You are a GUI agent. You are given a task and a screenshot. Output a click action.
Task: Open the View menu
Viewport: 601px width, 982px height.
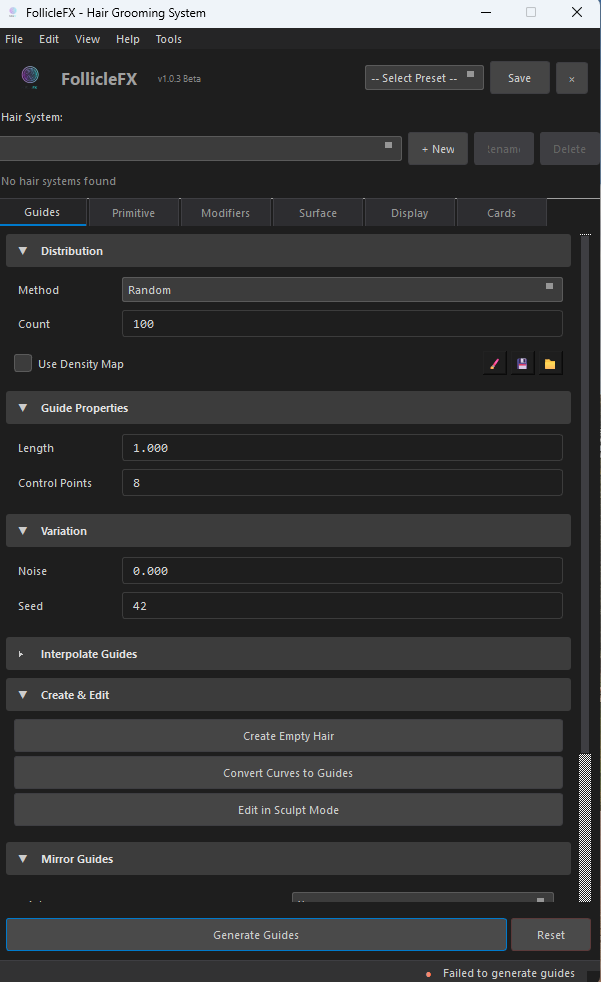click(87, 39)
